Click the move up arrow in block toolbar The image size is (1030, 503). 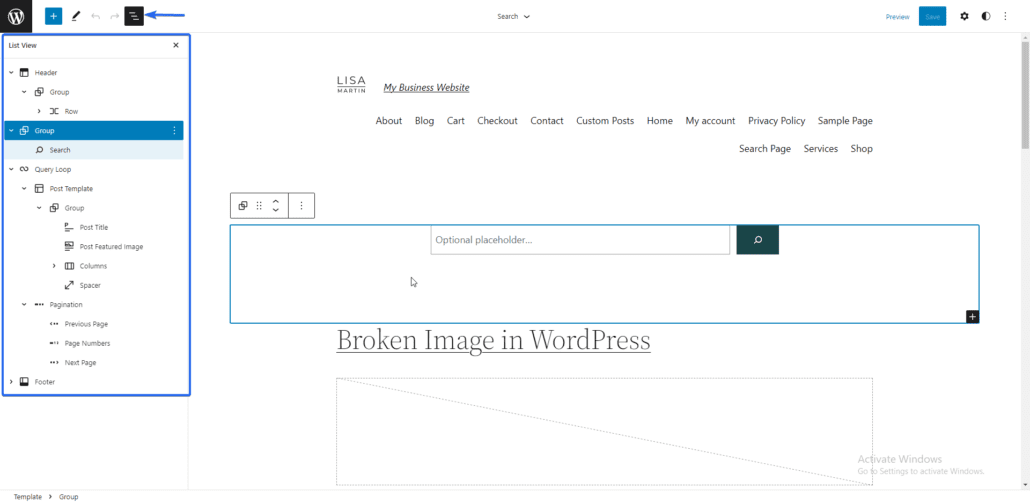[x=276, y=201]
